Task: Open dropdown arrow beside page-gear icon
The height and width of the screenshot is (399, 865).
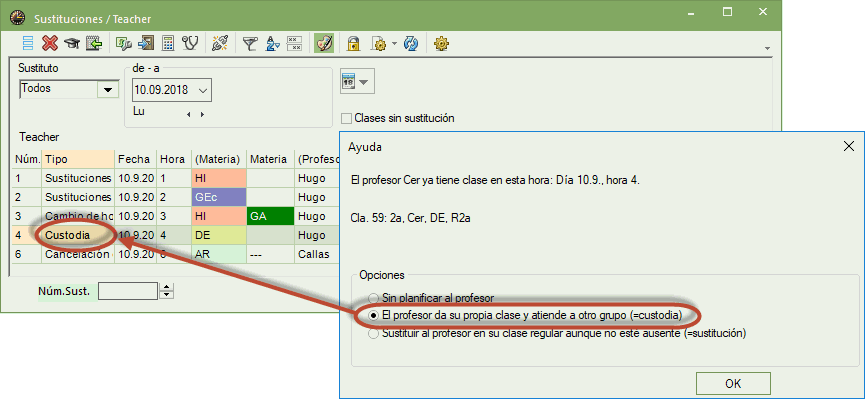Action: pos(394,43)
